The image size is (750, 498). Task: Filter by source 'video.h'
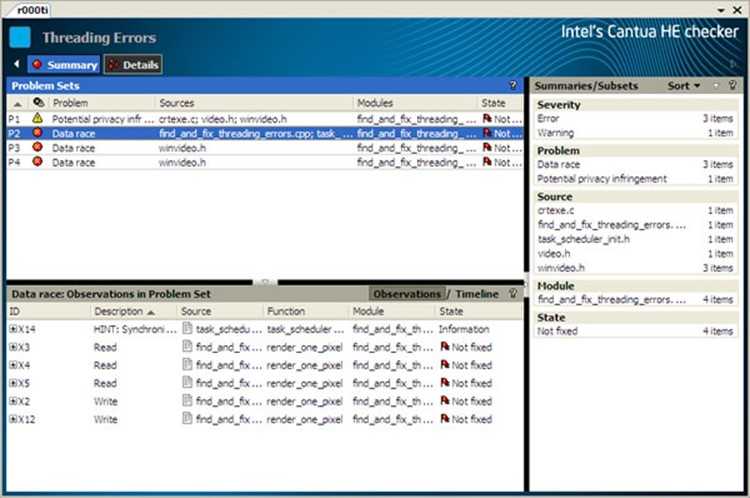pos(635,254)
